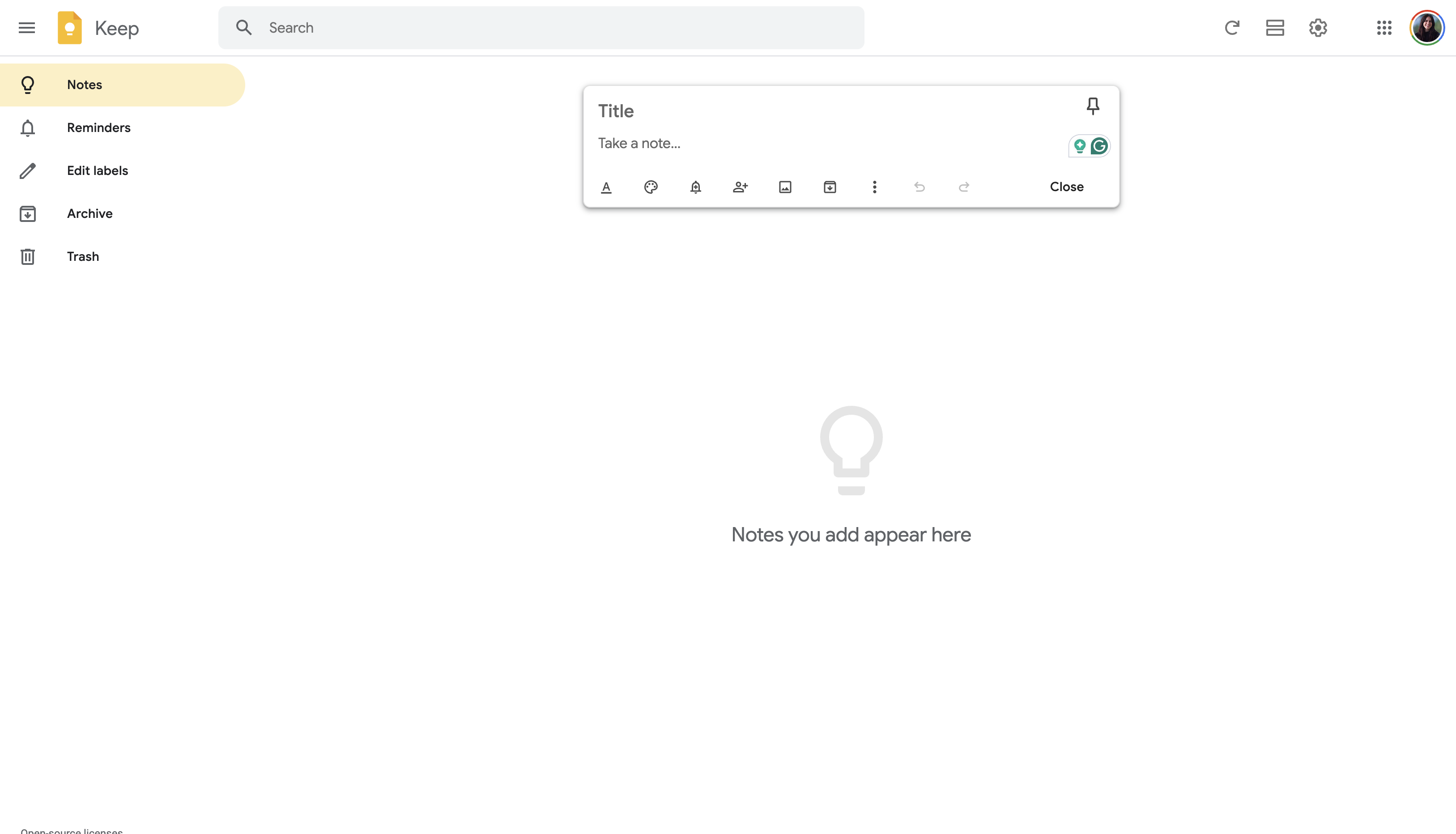The width and height of the screenshot is (1456, 834).
Task: Open the Trash section
Action: 82,256
